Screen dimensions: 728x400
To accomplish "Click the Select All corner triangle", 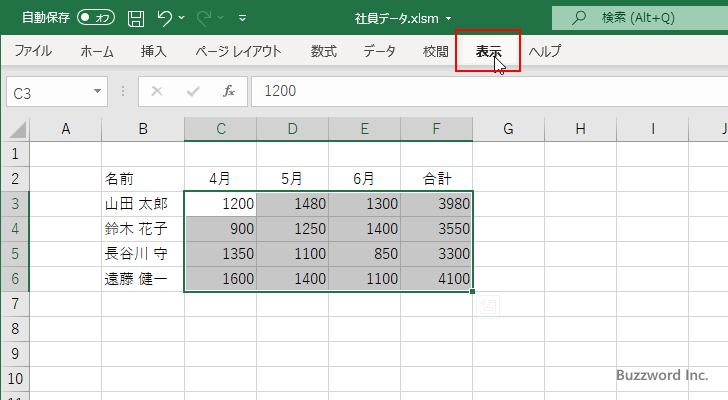I will 17,129.
